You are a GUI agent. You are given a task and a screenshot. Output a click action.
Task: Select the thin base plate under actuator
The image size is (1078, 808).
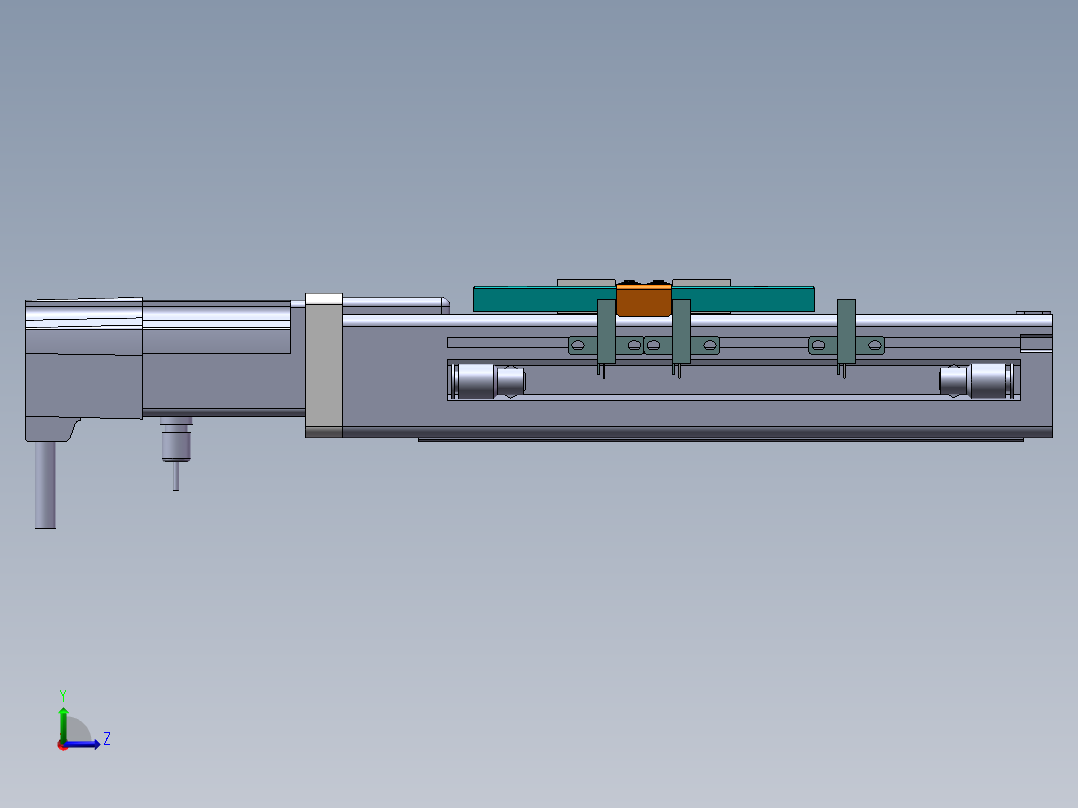tap(720, 438)
